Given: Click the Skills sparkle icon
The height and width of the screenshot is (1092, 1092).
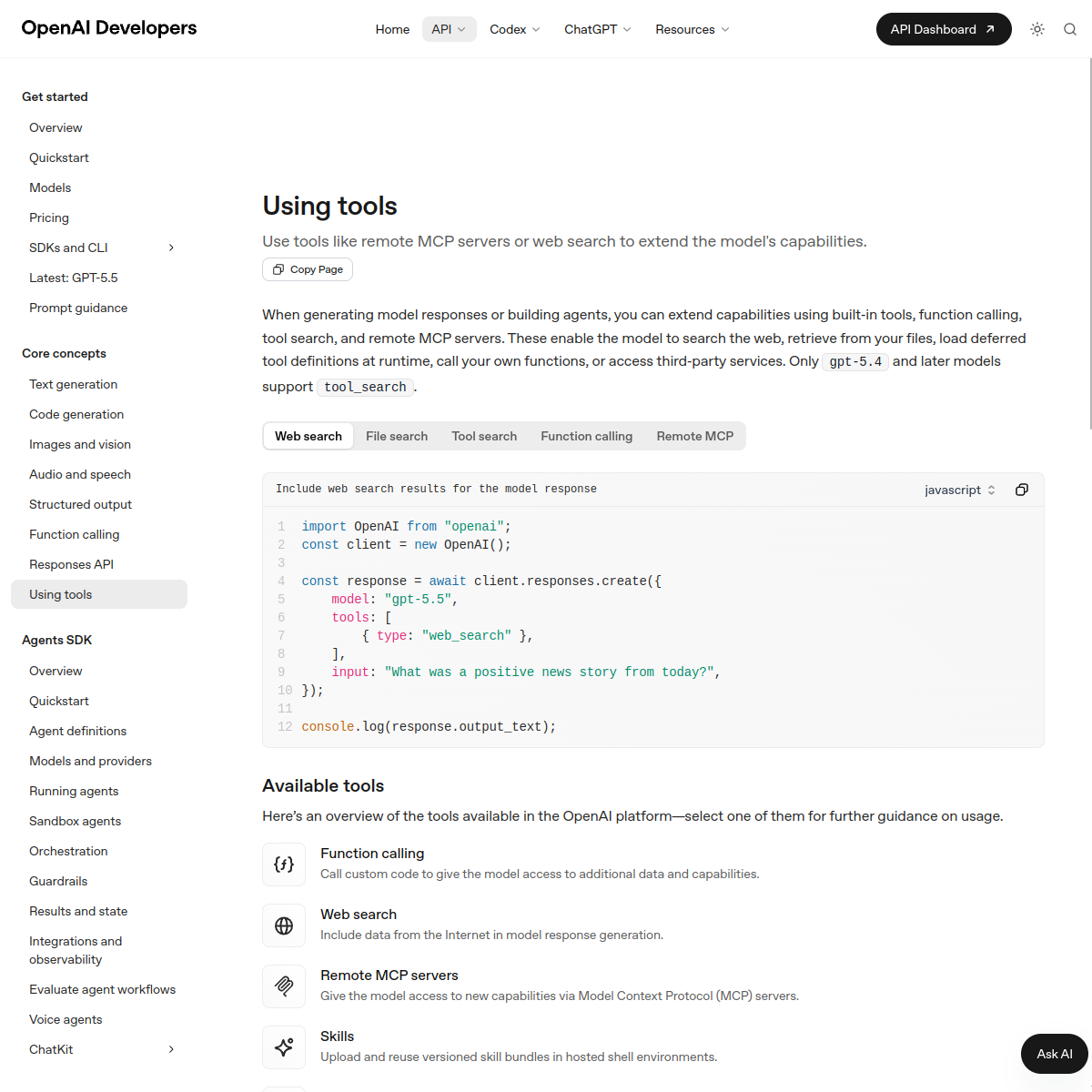Looking at the screenshot, I should click(x=284, y=1047).
